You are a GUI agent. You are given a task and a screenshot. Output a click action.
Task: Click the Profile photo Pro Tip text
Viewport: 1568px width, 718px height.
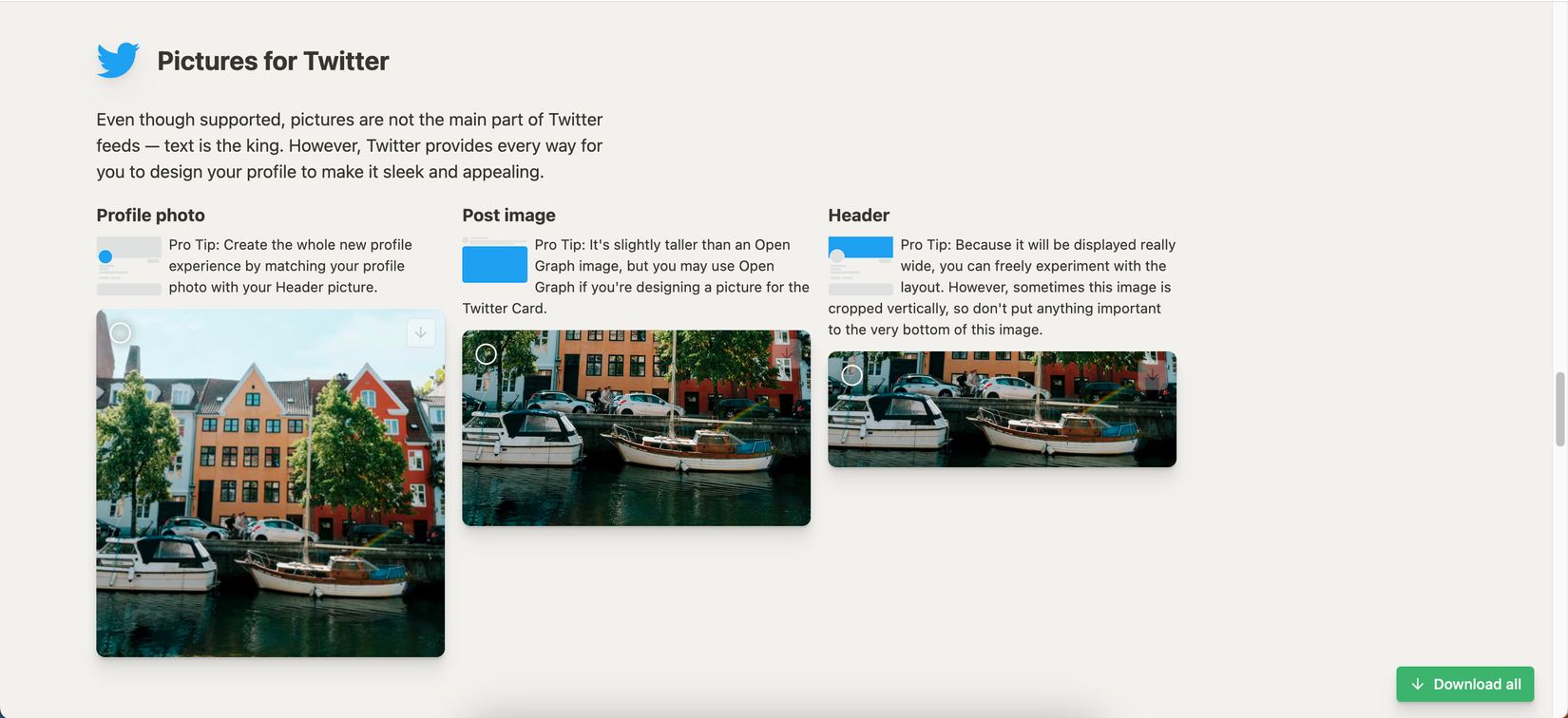290,266
